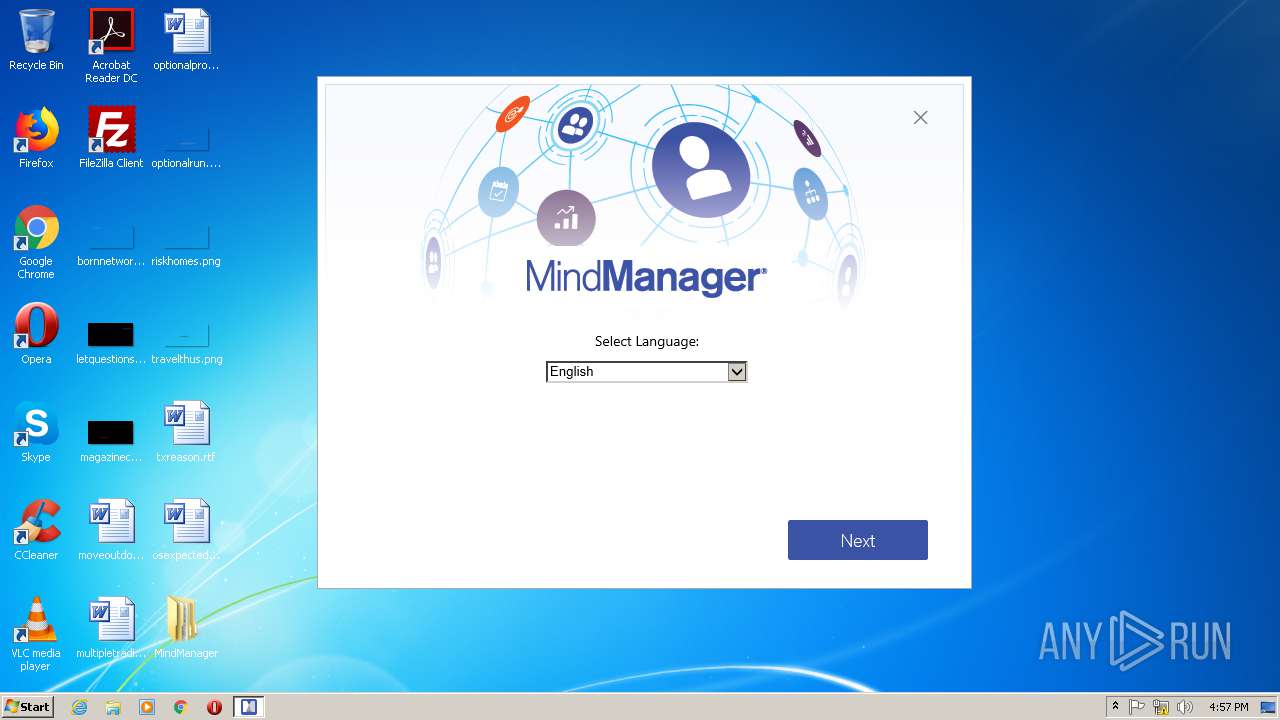Viewport: 1280px width, 720px height.
Task: Click the English language combo box field
Action: point(646,372)
